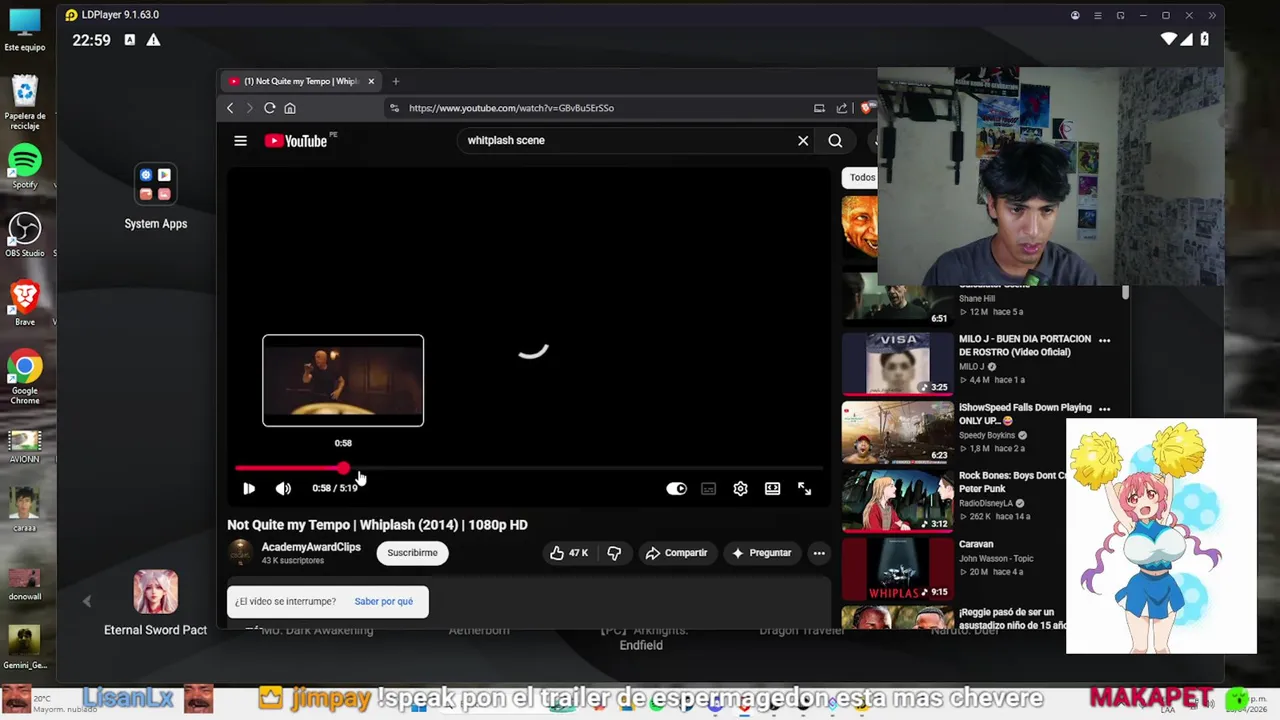This screenshot has height=720, width=1280.
Task: Open the Papelera de reciclaje icon
Action: pos(25,103)
